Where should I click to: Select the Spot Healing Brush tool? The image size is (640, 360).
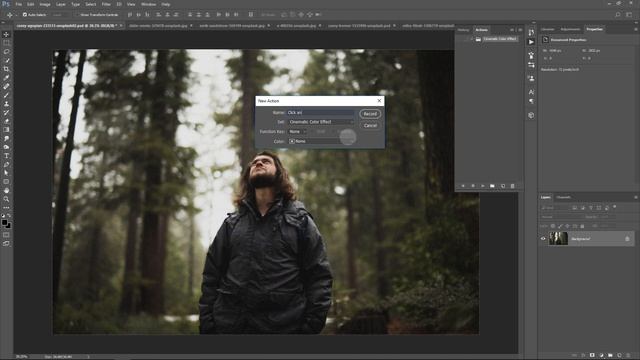[x=6, y=87]
